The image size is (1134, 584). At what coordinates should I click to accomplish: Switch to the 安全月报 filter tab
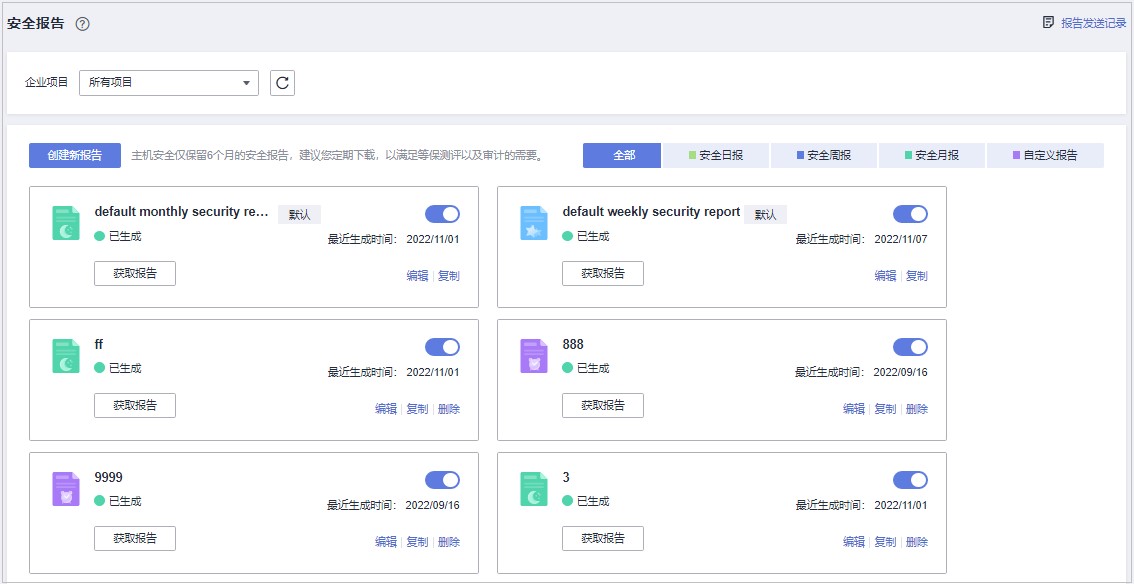pos(931,155)
